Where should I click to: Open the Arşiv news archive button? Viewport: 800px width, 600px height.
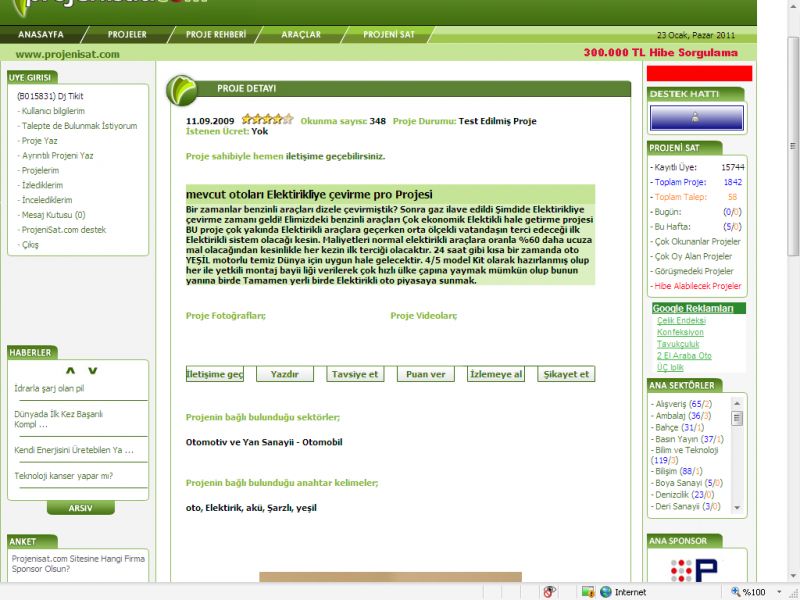(x=80, y=508)
